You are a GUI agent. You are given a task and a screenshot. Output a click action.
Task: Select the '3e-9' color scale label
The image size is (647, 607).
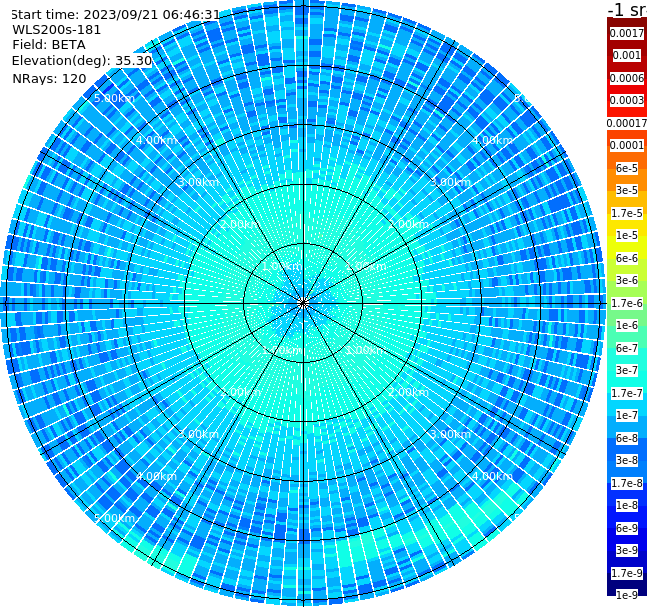point(627,550)
